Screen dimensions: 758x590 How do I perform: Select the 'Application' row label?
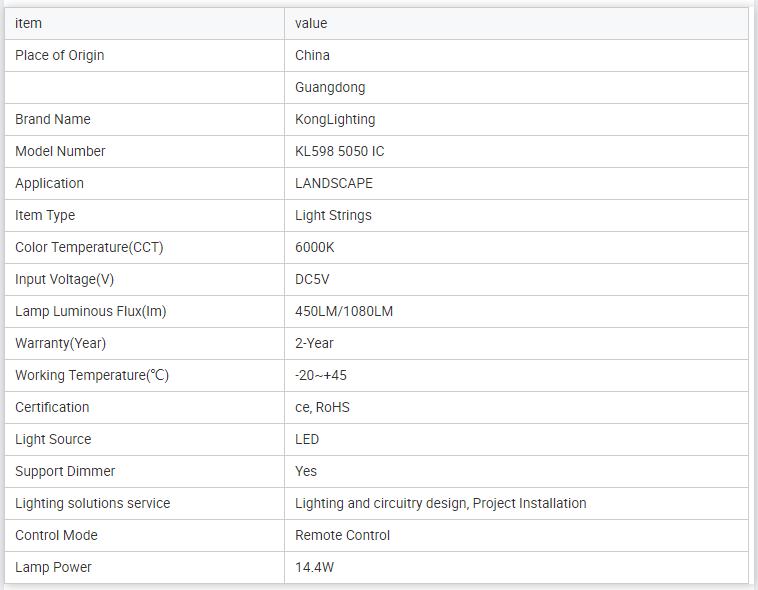tap(50, 183)
